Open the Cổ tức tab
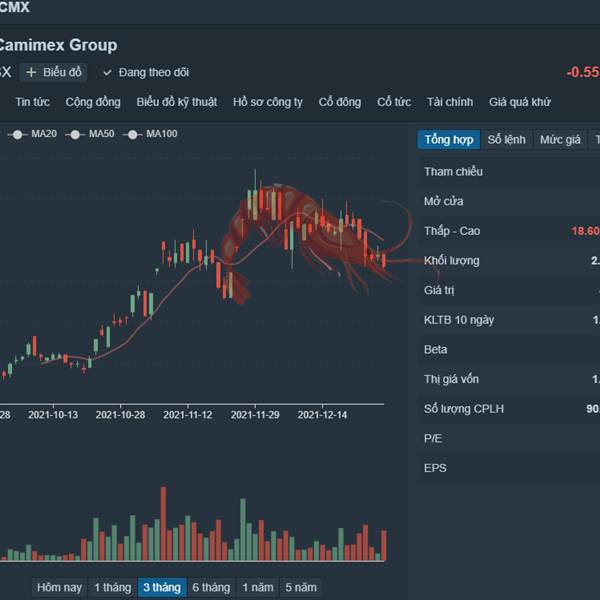The height and width of the screenshot is (600, 600). point(394,102)
